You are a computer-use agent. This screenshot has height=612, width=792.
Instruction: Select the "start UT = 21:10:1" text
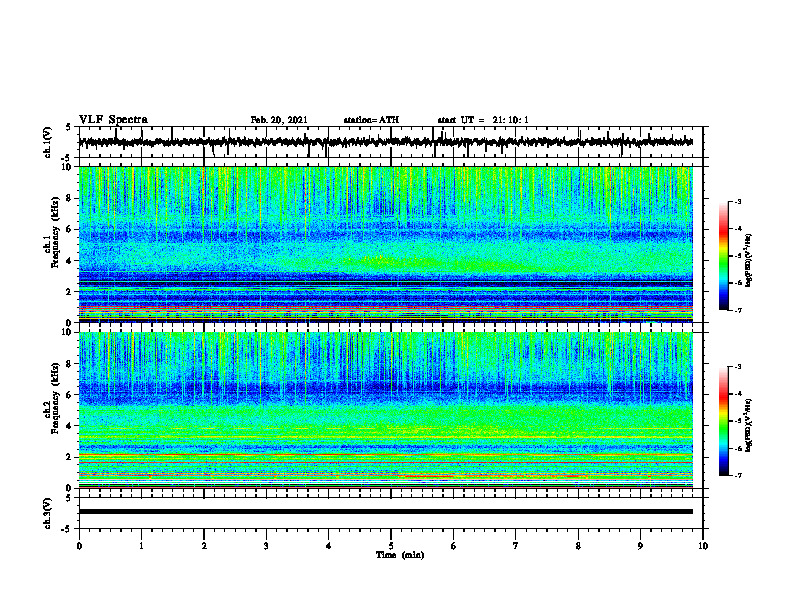coord(483,120)
